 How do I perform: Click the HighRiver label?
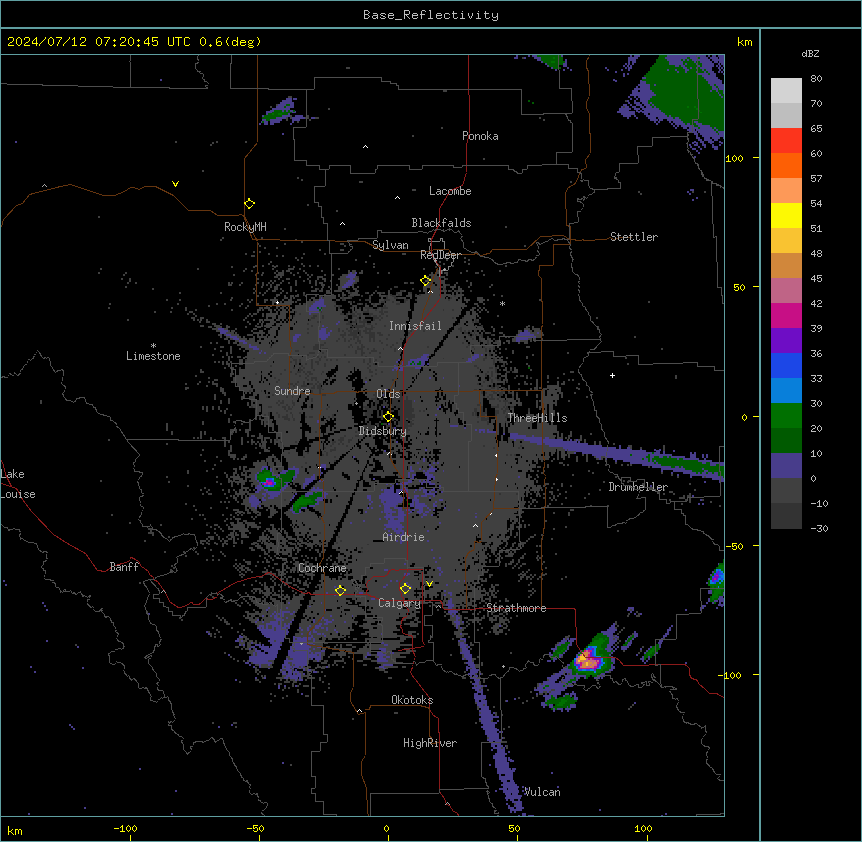[x=430, y=743]
